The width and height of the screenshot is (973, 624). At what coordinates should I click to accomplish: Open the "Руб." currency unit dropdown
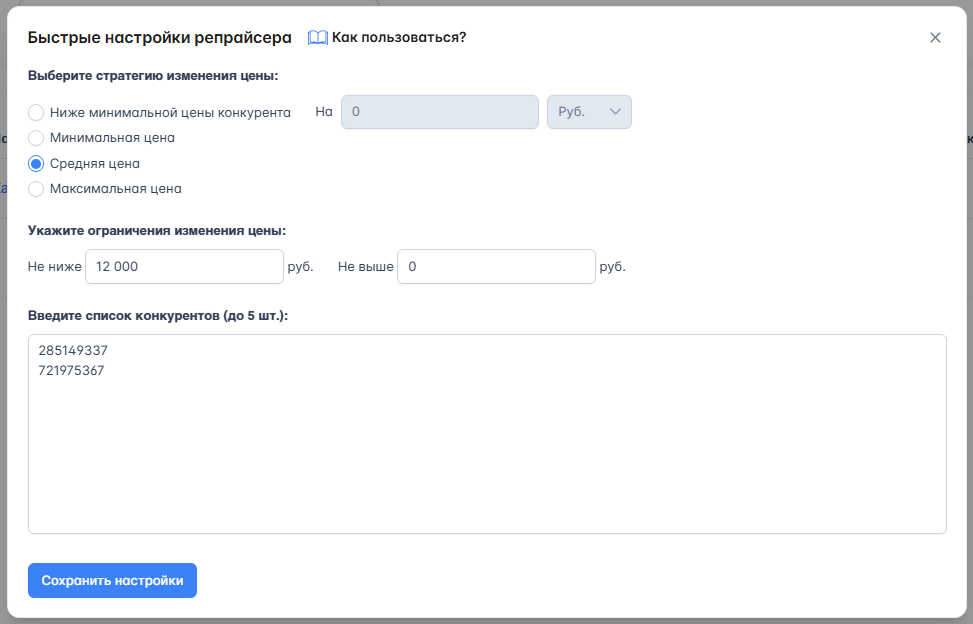tap(588, 112)
